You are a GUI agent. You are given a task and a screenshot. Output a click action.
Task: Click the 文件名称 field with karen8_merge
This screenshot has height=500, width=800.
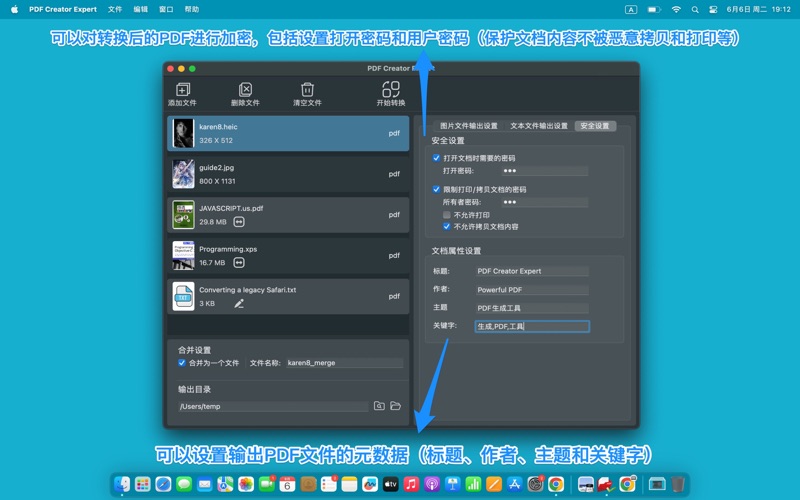click(x=344, y=363)
